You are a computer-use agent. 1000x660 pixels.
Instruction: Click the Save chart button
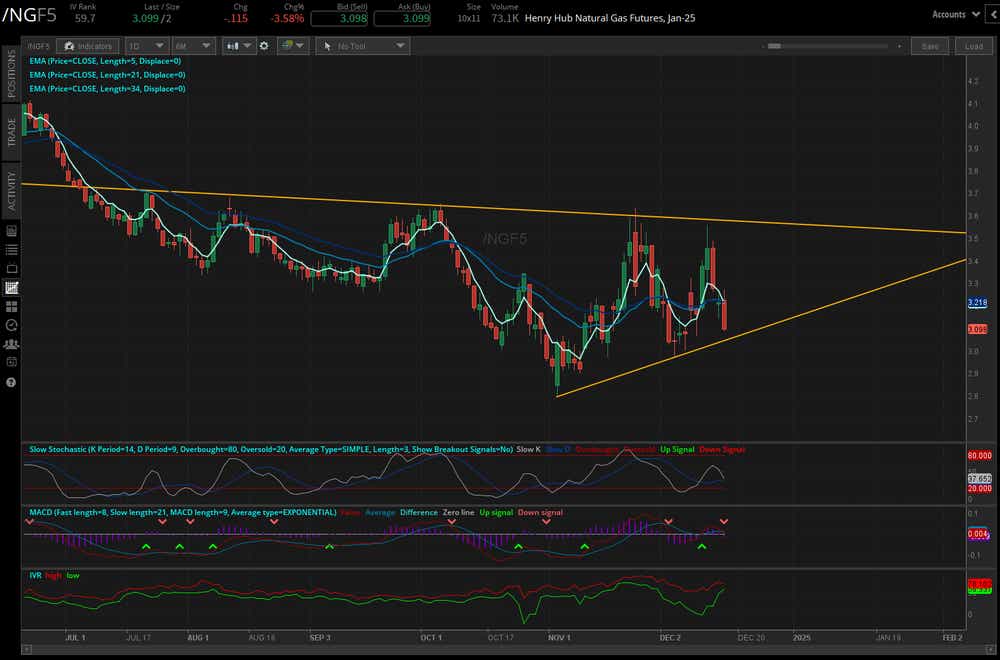coord(930,46)
